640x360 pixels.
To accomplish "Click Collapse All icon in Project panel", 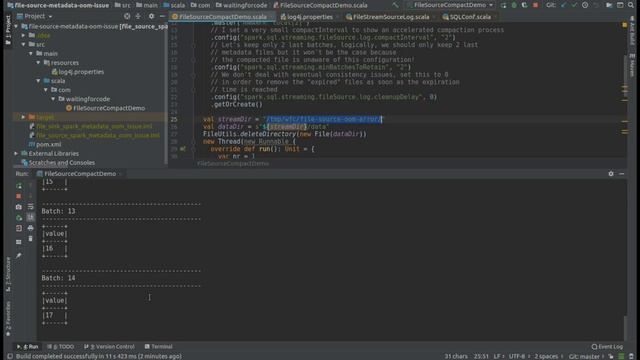I will (x=138, y=16).
